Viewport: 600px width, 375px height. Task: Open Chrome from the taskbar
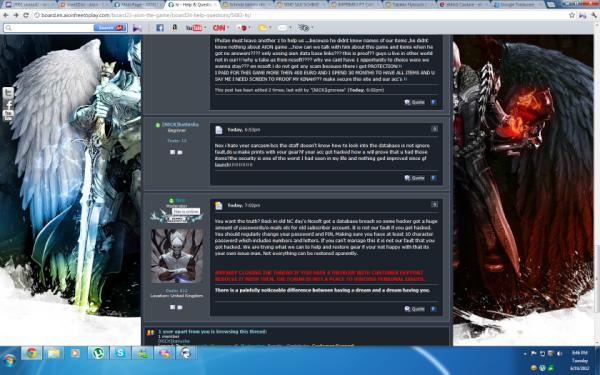pos(31,353)
